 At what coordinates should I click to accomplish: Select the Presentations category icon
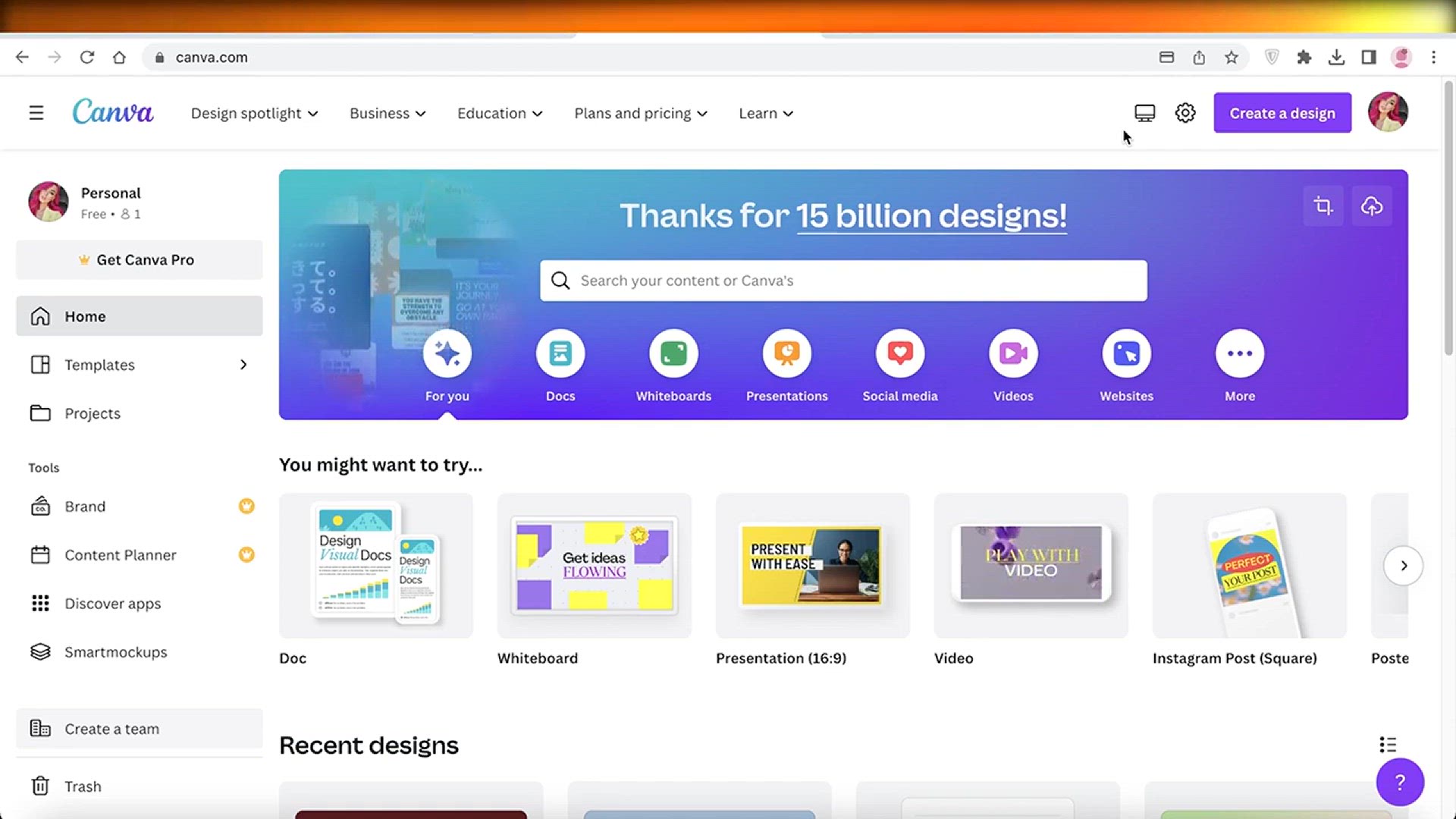tap(787, 353)
